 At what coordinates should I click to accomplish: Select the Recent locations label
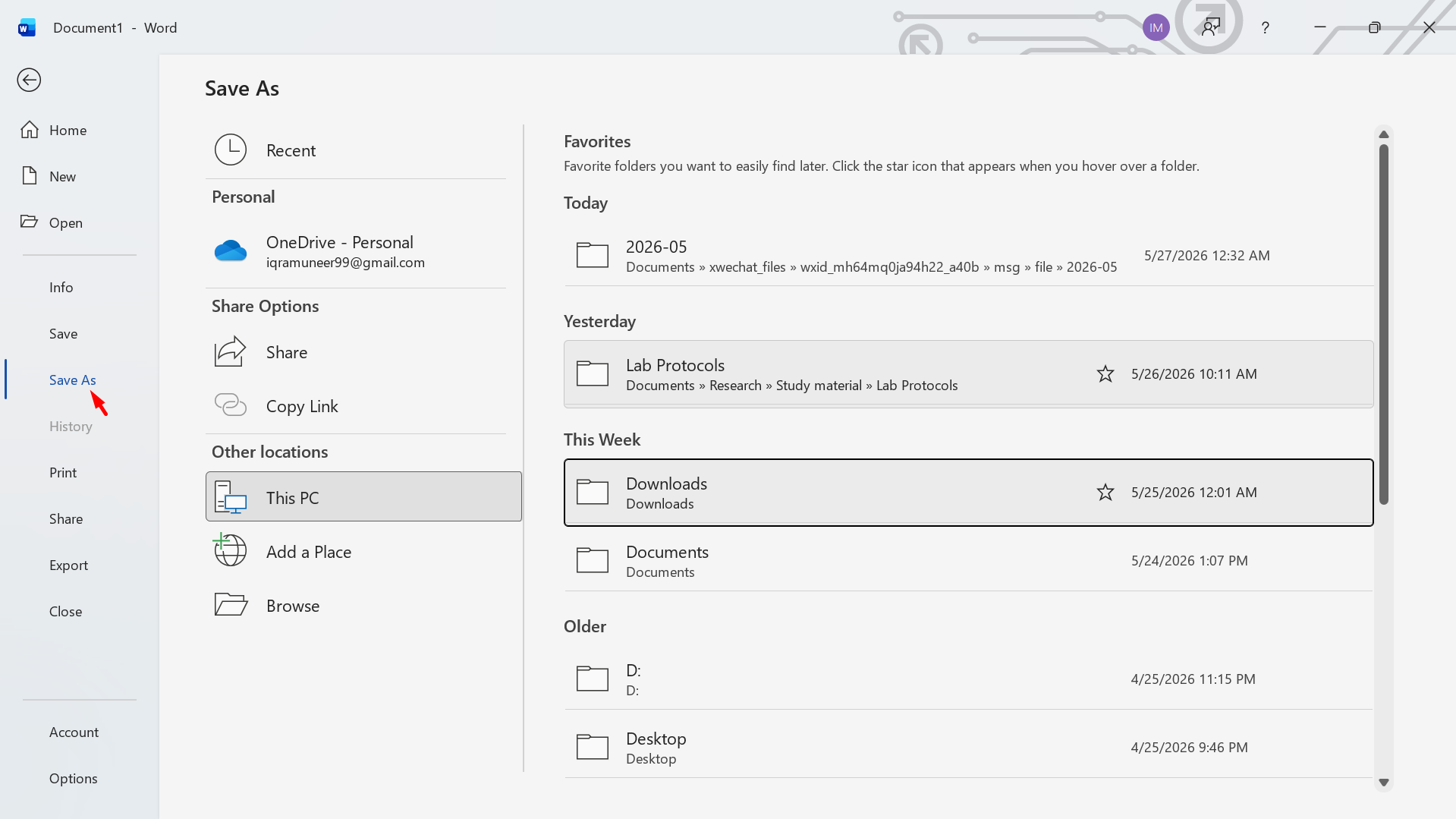click(x=291, y=150)
